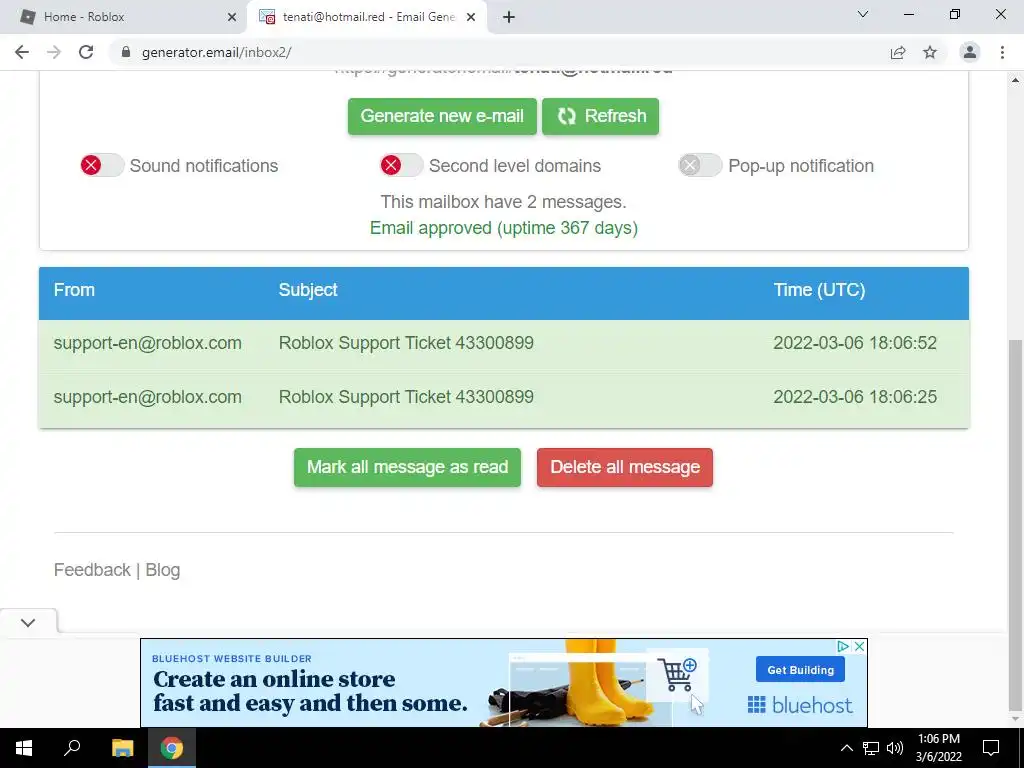Click the padlock site info icon

126,52
